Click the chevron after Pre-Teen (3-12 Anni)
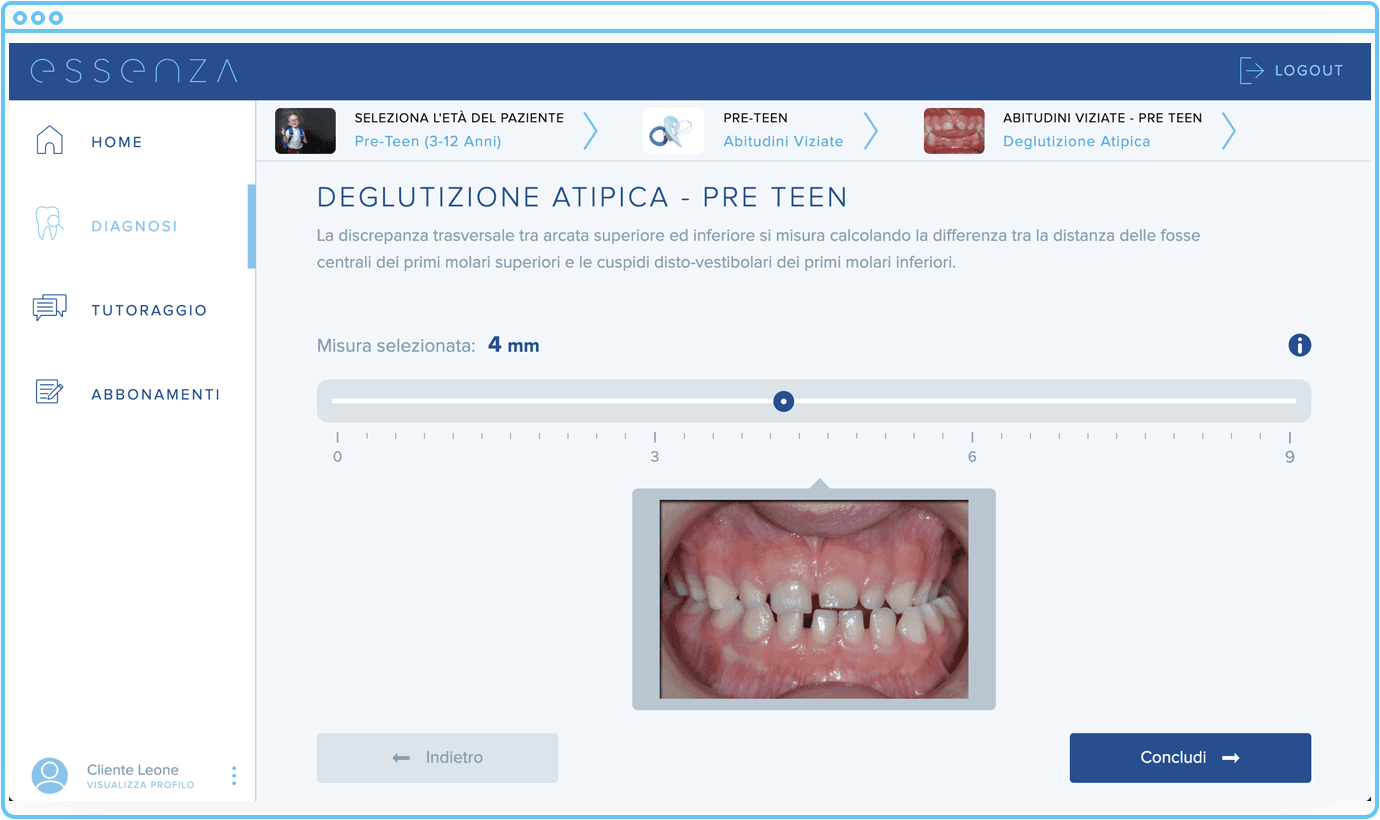 click(590, 131)
